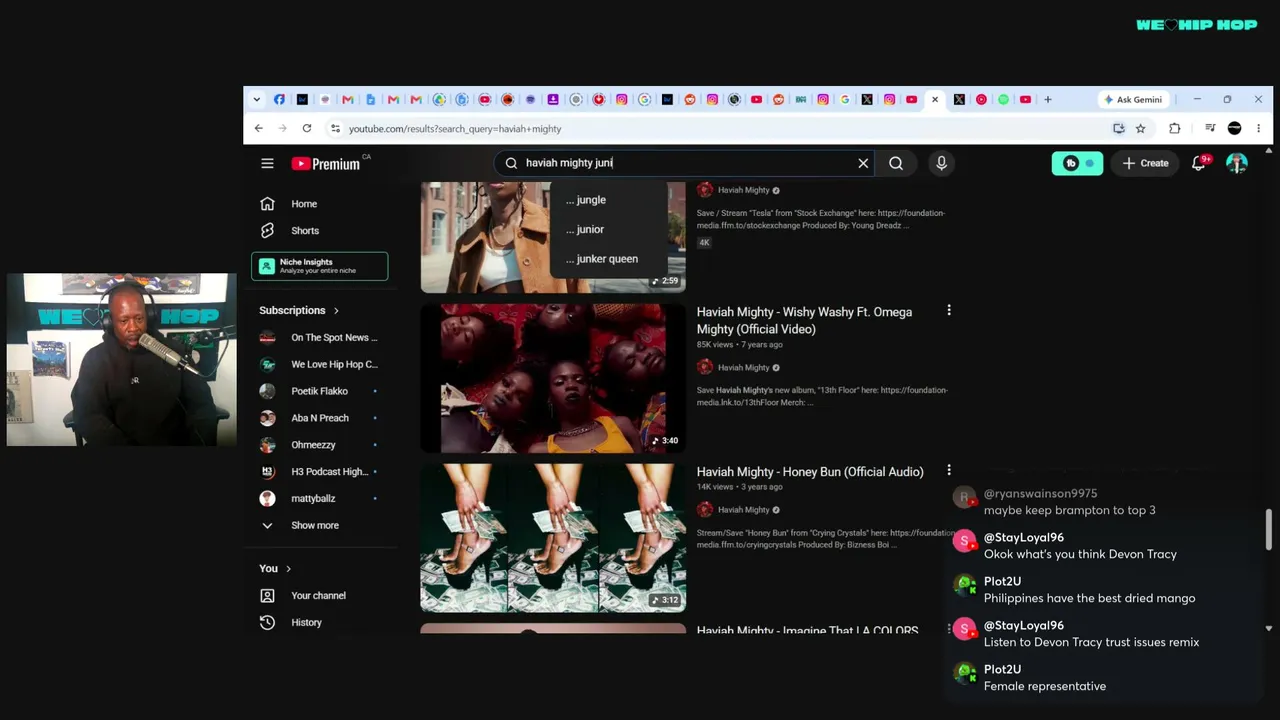
Task: Reload the YouTube page
Action: (307, 128)
